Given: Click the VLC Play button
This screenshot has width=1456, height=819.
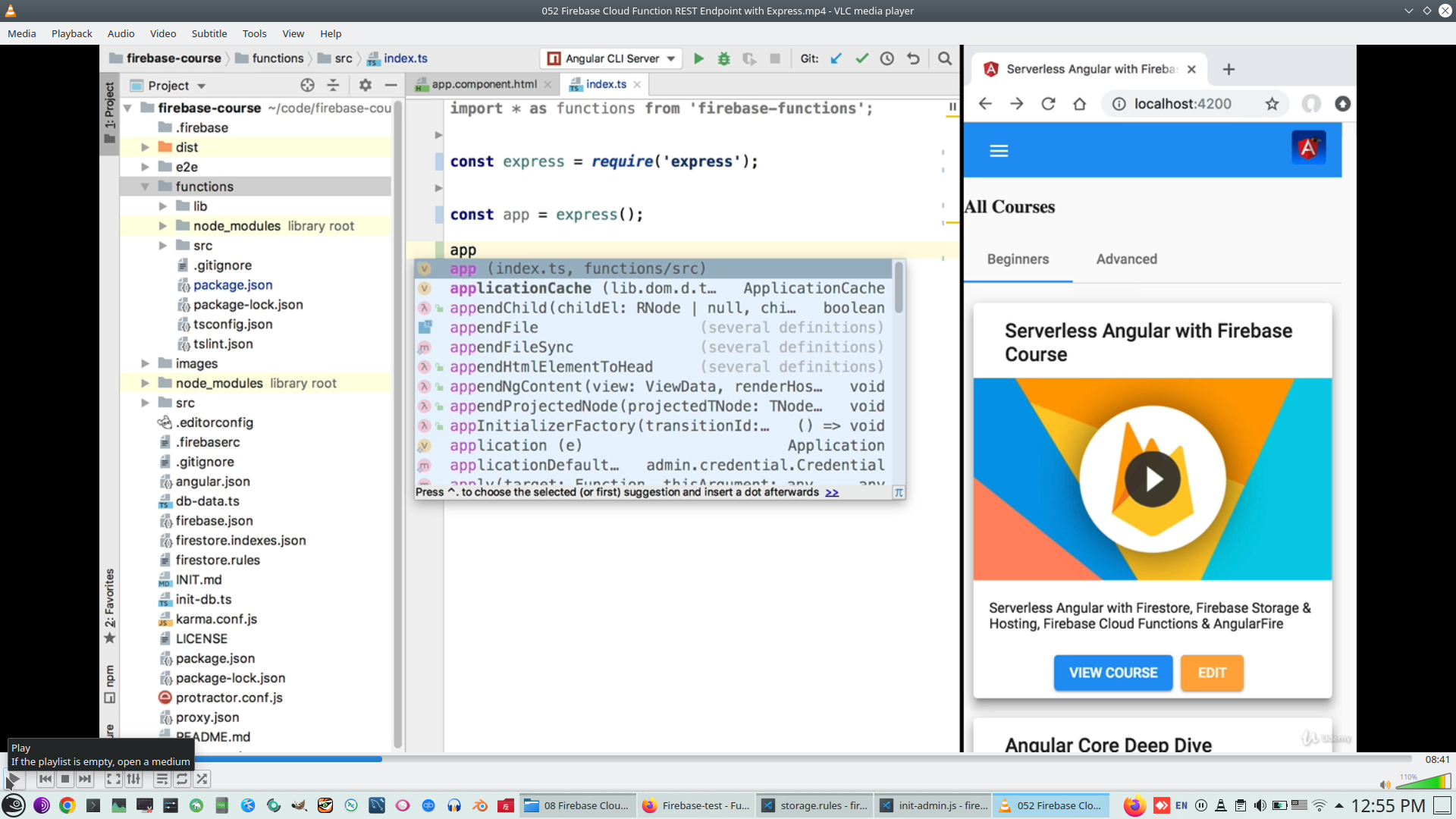Looking at the screenshot, I should click(x=14, y=779).
